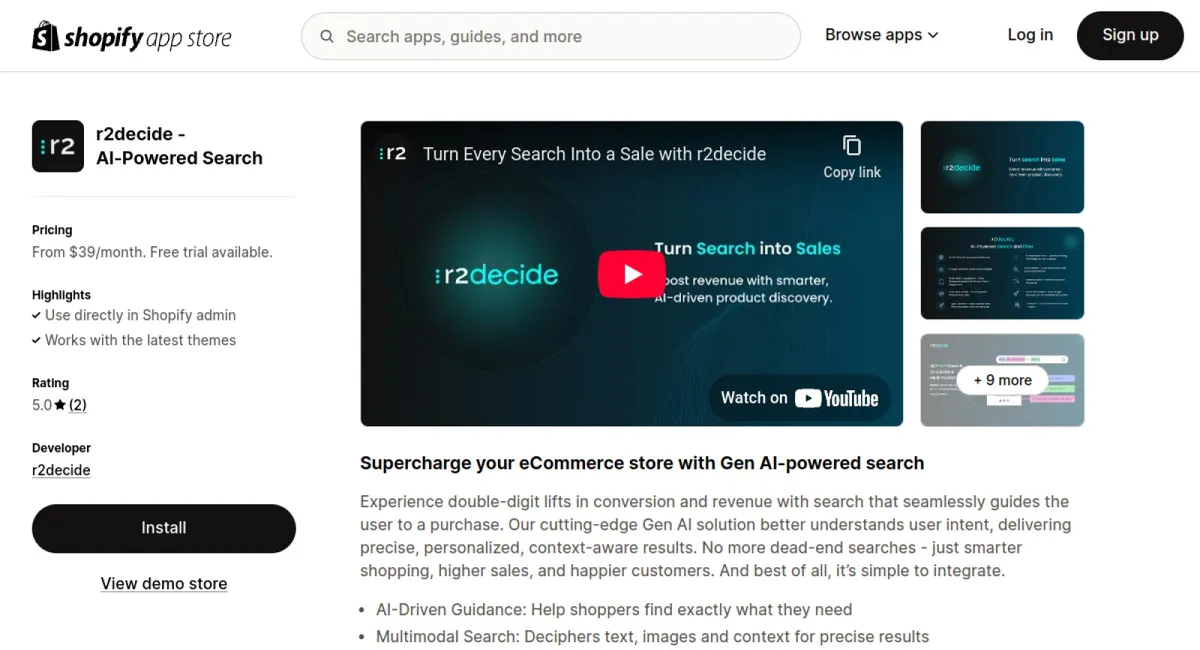Click the search magnifier icon
1200x650 pixels.
coord(327,37)
